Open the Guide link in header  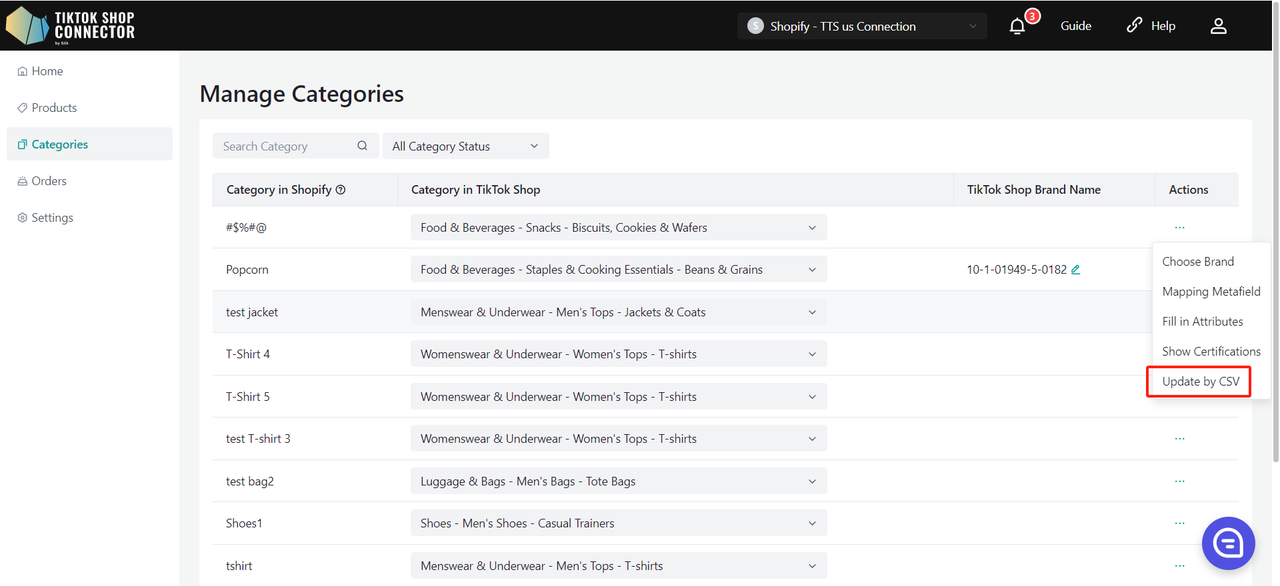coord(1076,26)
